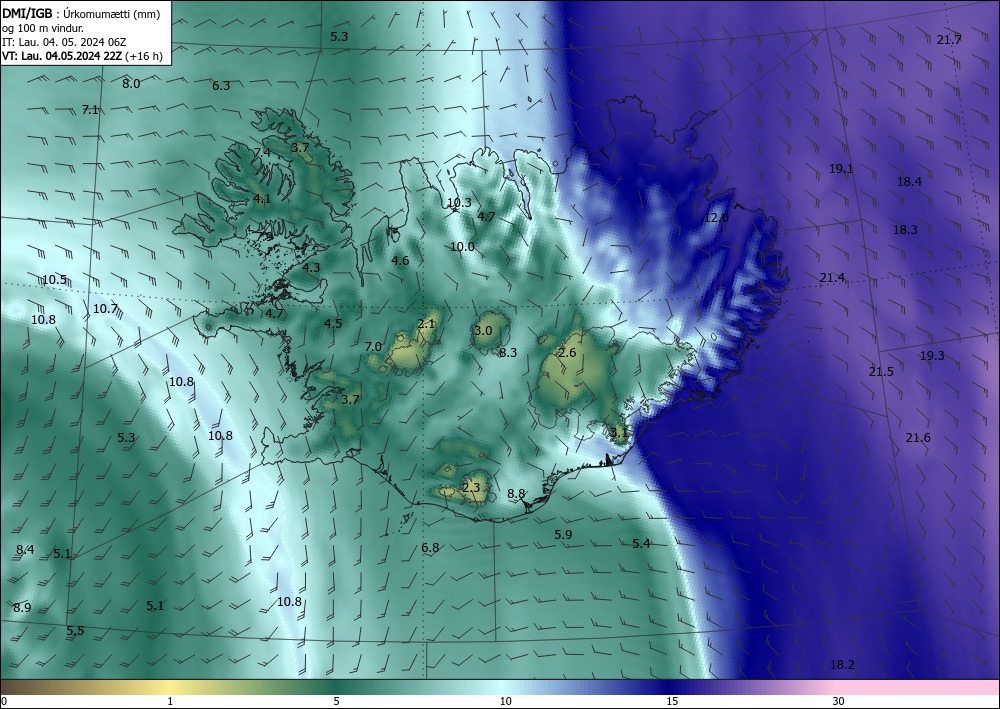Click the 19.3 value on the map
This screenshot has width=1000, height=709.
pos(932,356)
